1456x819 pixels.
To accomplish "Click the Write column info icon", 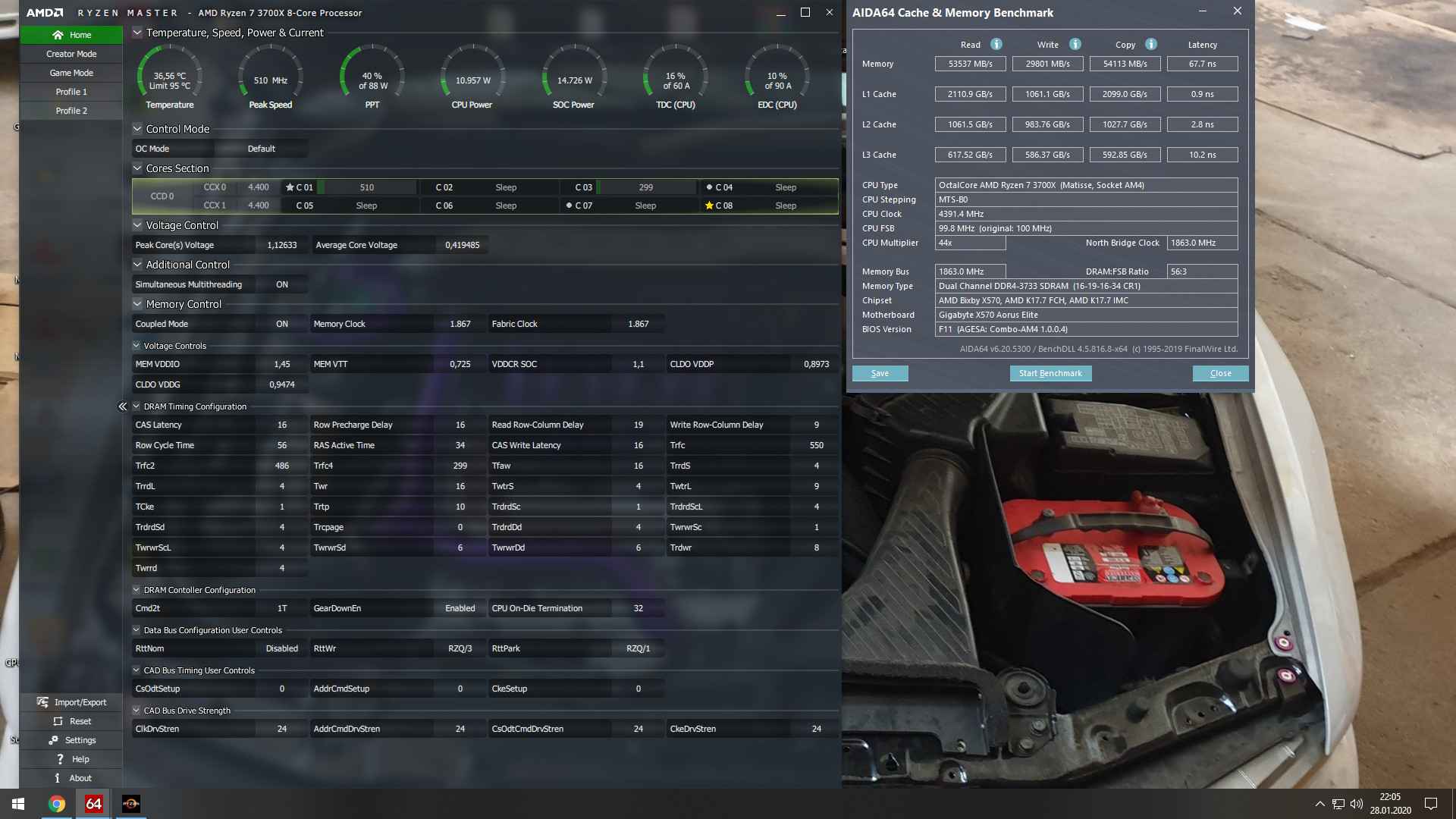I will pyautogui.click(x=1075, y=44).
